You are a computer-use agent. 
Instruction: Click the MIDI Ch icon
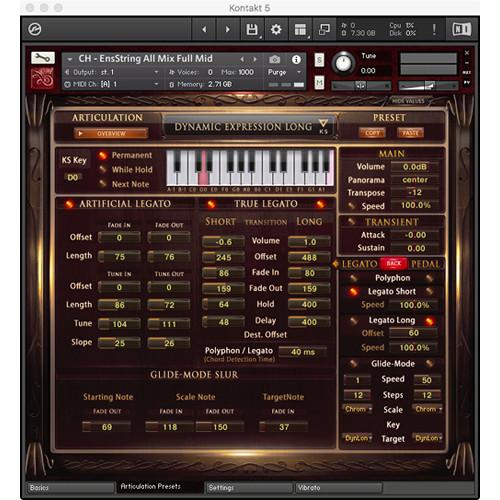67,85
